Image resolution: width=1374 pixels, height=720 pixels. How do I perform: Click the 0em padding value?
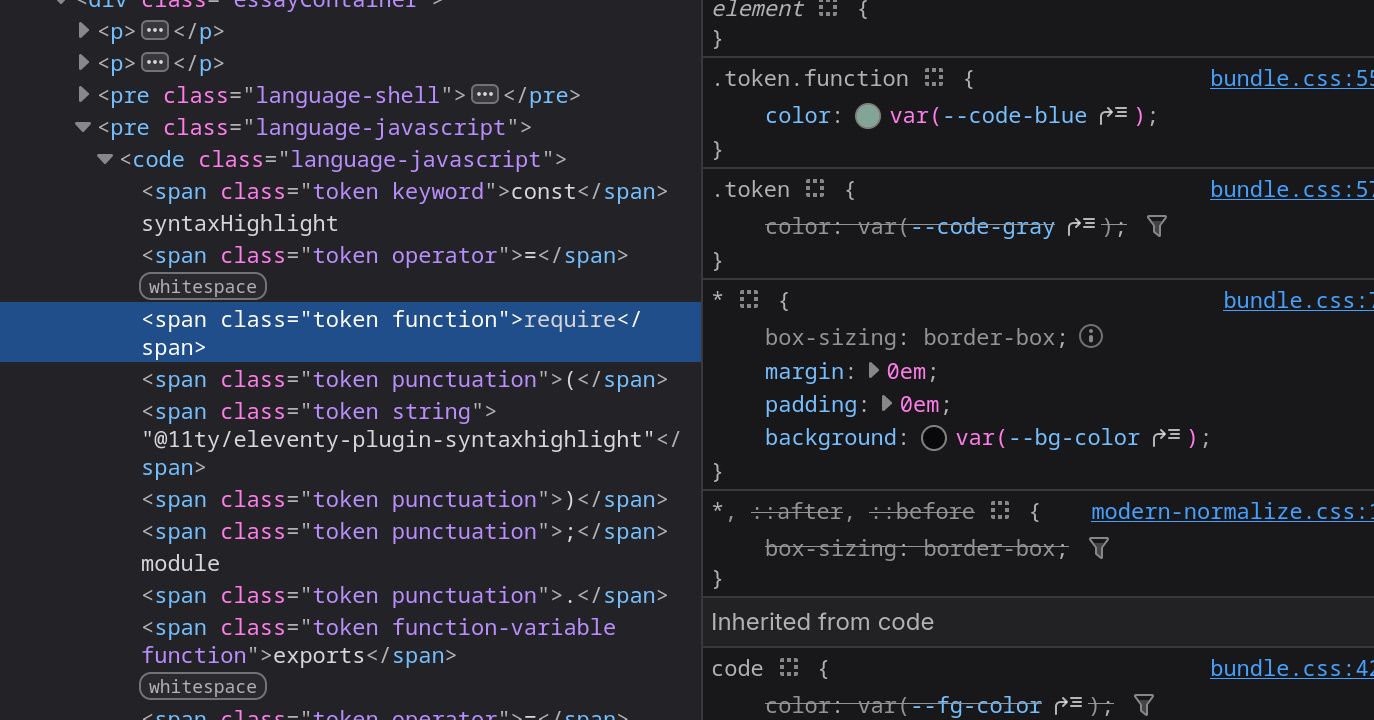pyautogui.click(x=919, y=404)
